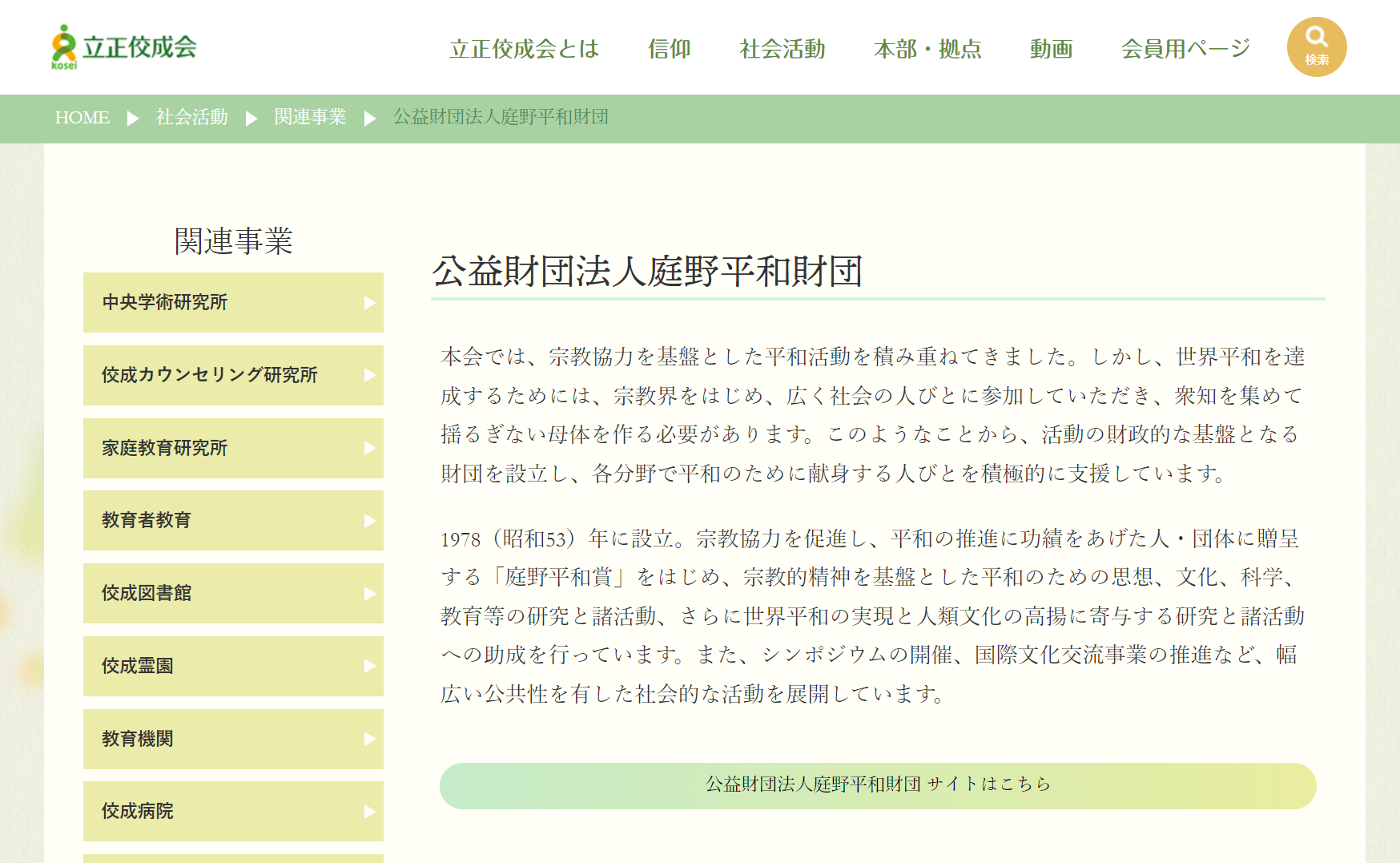1400x863 pixels.
Task: Open 佼成カウンセリング研究所 sidebar item
Action: [x=233, y=375]
